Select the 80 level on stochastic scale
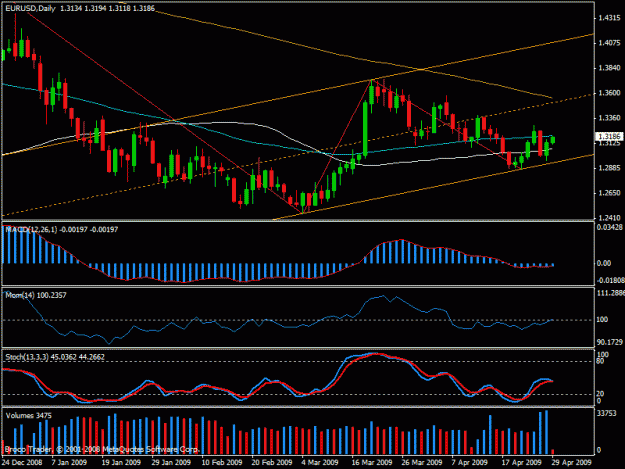Image resolution: width=625 pixels, height=469 pixels. (x=600, y=361)
